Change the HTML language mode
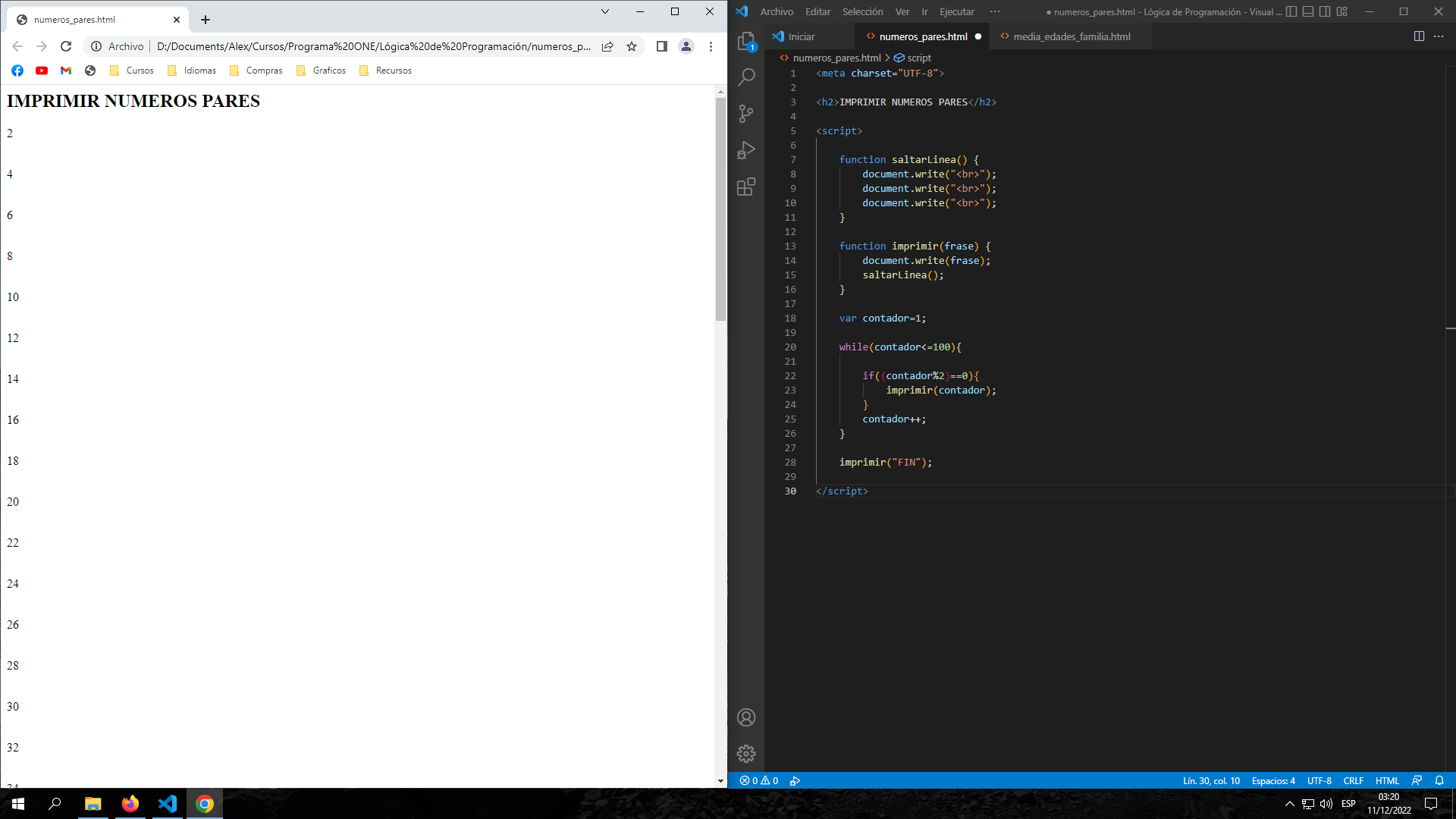Viewport: 1456px width, 819px height. coord(1387,780)
